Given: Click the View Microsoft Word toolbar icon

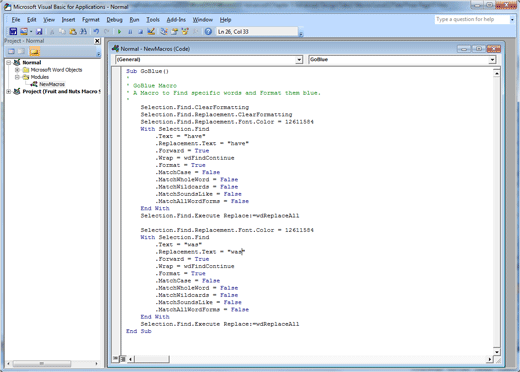Looking at the screenshot, I should 13,32.
